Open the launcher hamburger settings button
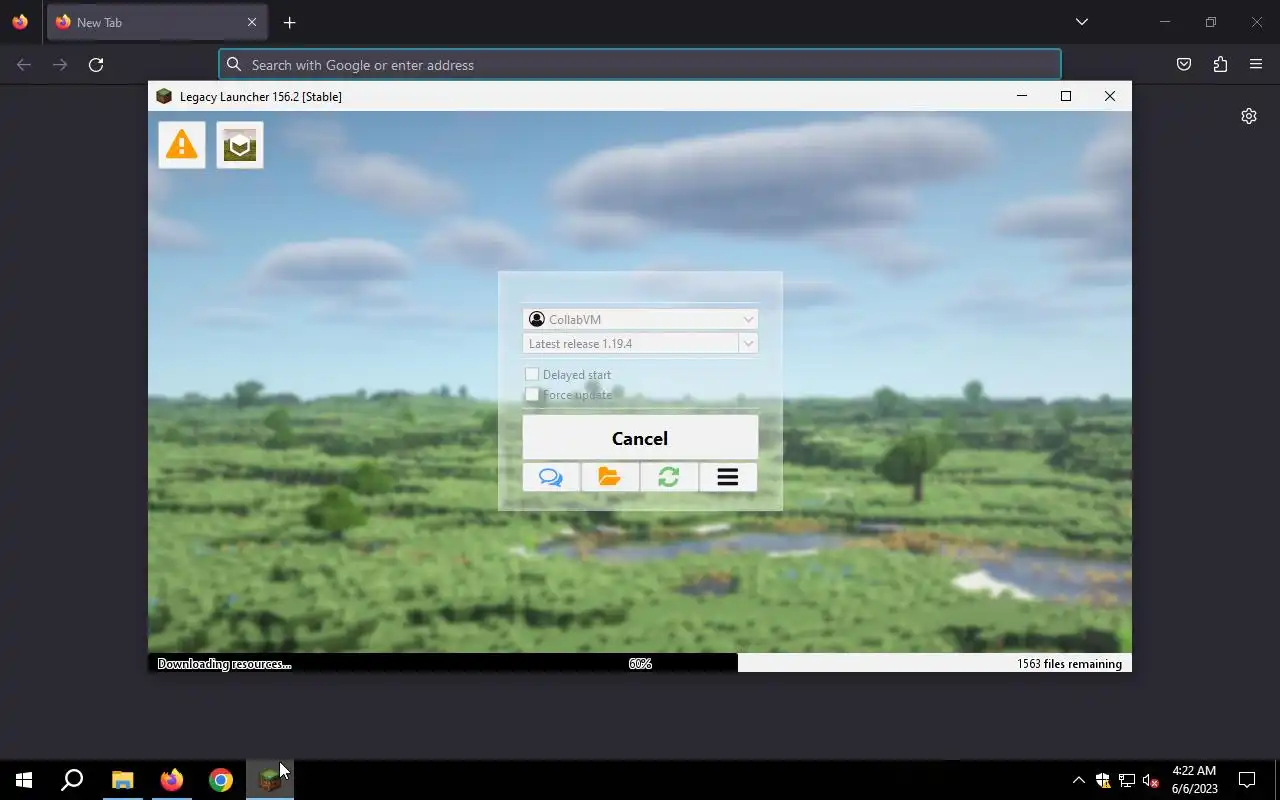The image size is (1280, 800). (728, 477)
